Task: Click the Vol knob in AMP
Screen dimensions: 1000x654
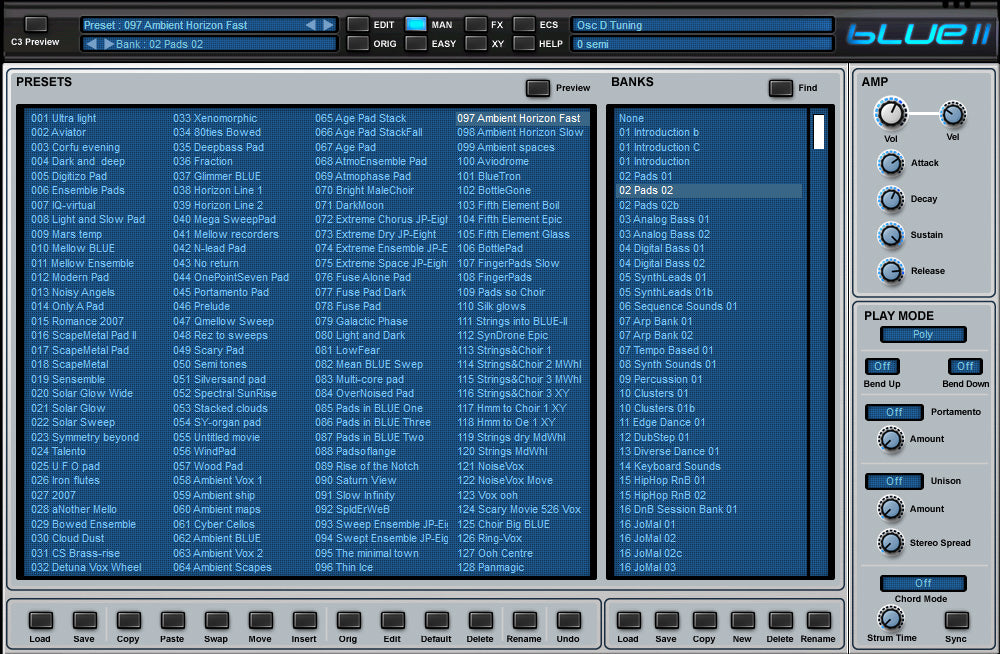Action: point(890,113)
